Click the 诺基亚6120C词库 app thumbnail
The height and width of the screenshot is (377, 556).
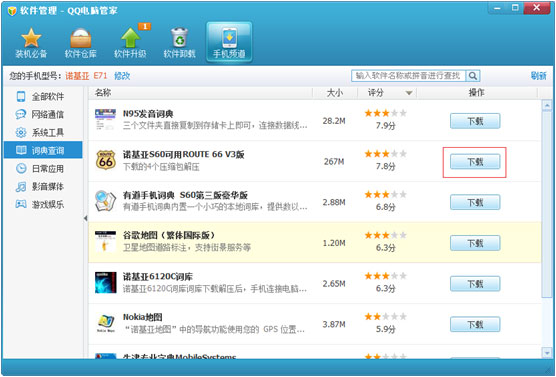[105, 283]
